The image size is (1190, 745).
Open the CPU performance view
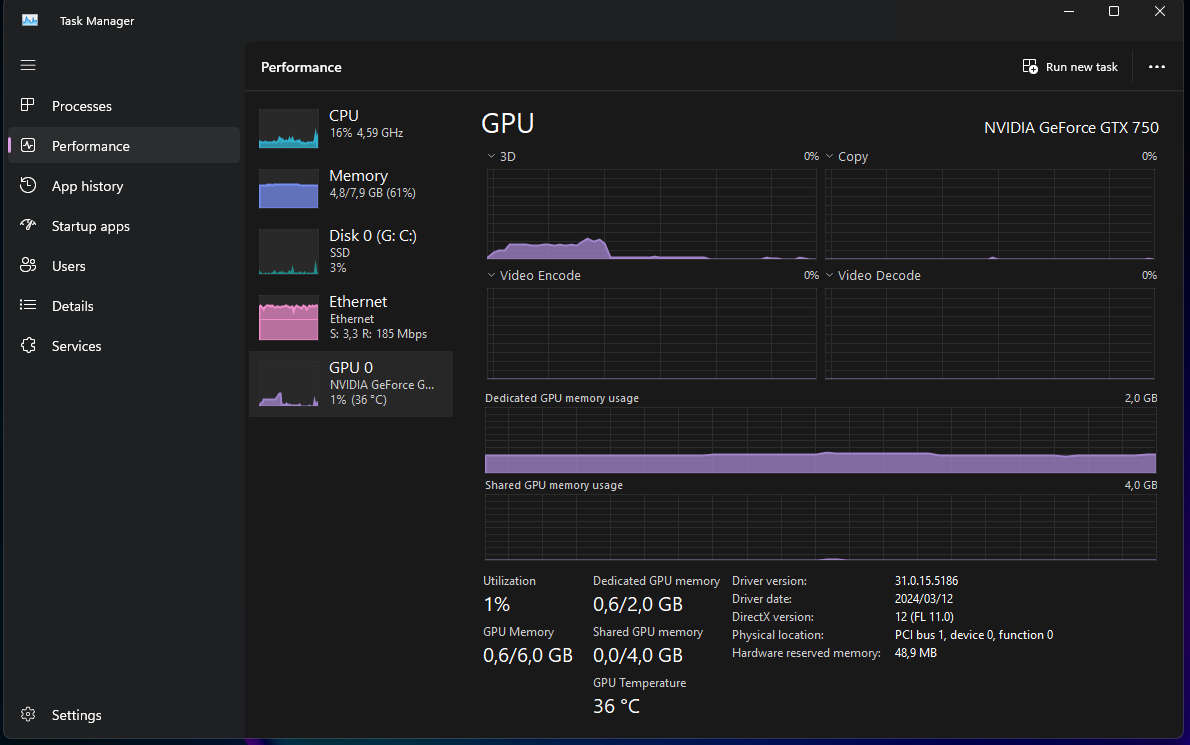click(350, 128)
